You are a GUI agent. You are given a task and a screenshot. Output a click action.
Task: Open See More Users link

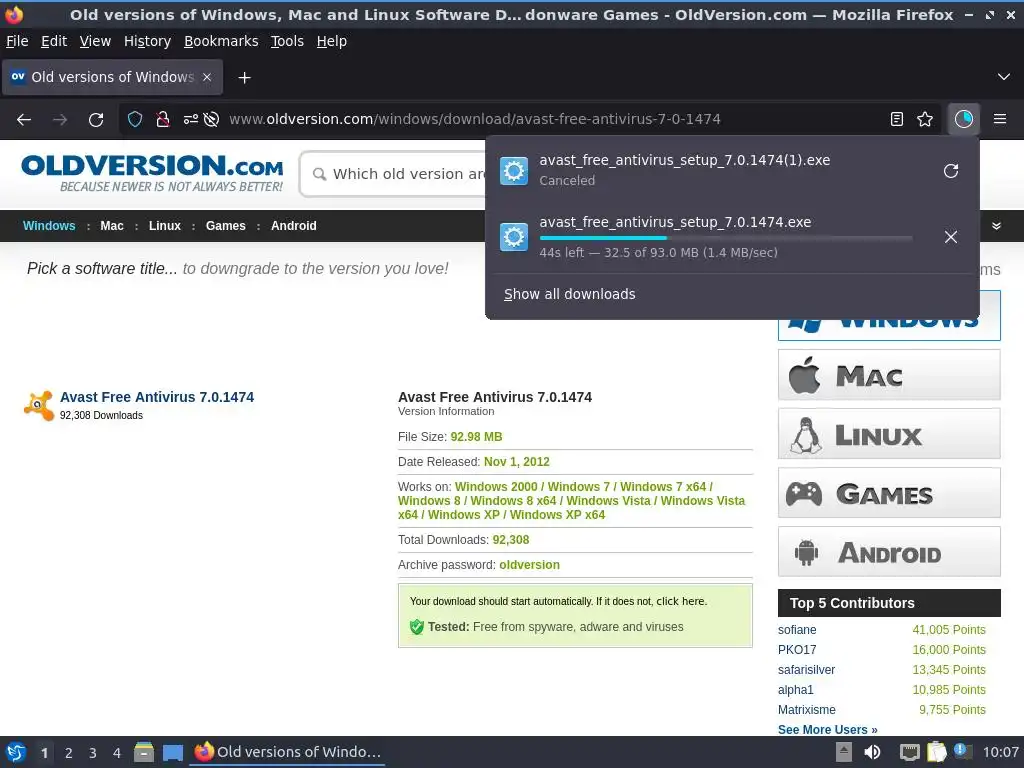click(827, 729)
